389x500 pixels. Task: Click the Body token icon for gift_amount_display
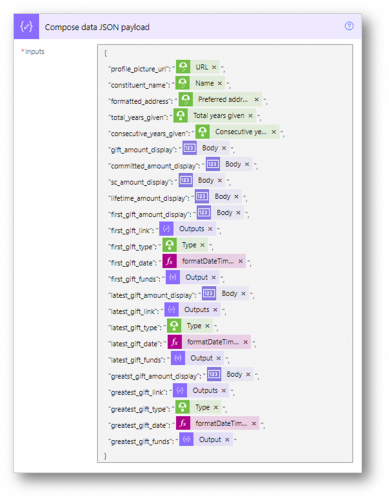click(x=189, y=148)
